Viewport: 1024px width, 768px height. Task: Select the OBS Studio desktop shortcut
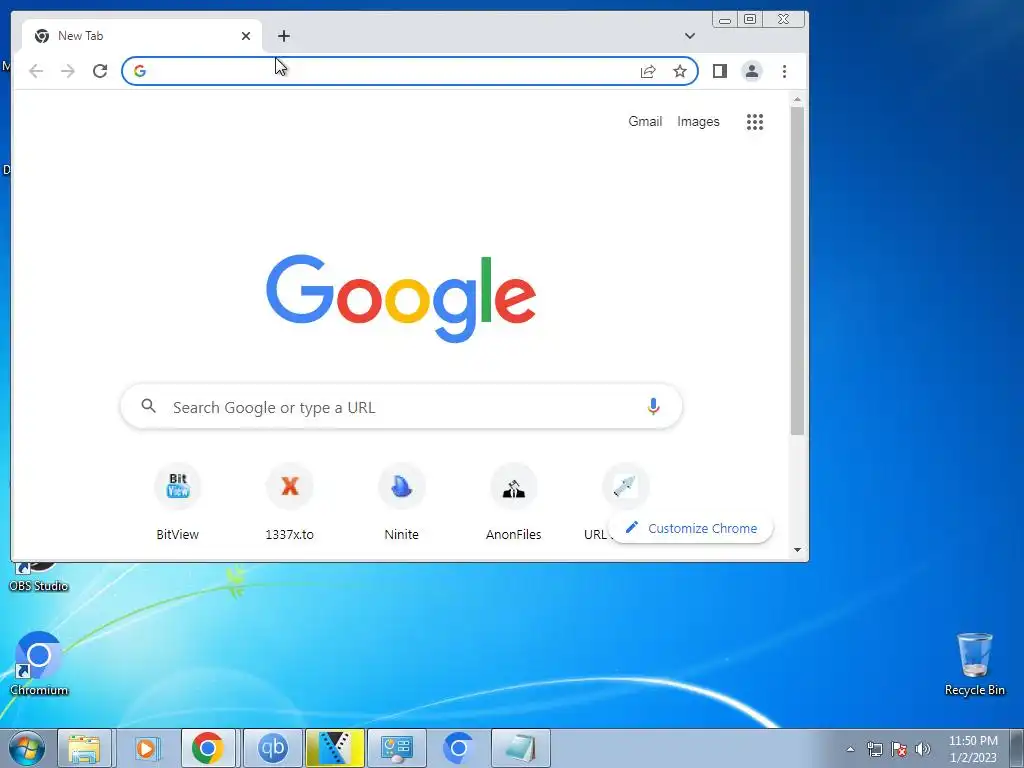[x=39, y=577]
